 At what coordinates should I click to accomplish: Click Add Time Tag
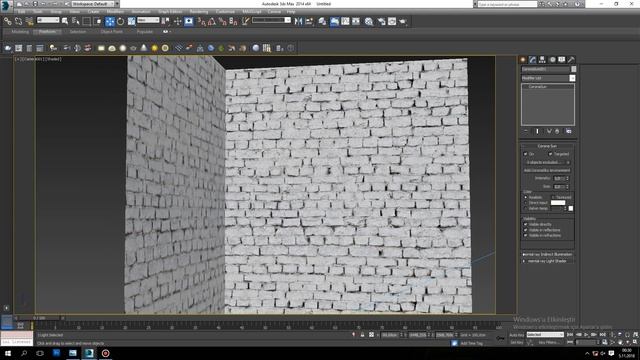(x=471, y=343)
